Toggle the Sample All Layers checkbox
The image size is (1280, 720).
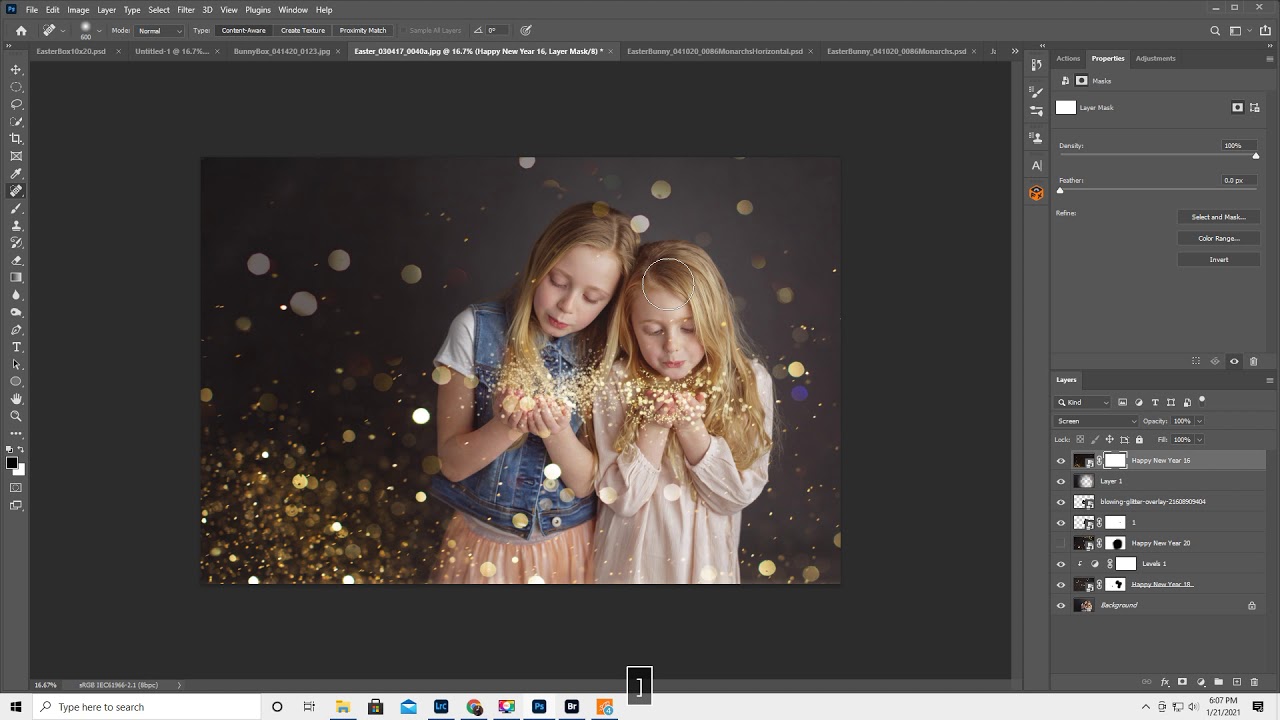pos(402,30)
